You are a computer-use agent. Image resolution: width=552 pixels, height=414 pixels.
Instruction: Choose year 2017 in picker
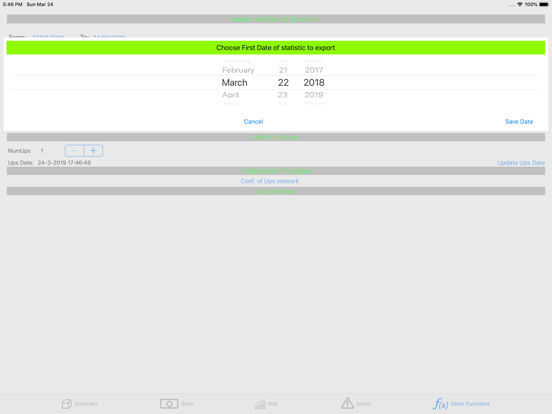click(x=314, y=70)
